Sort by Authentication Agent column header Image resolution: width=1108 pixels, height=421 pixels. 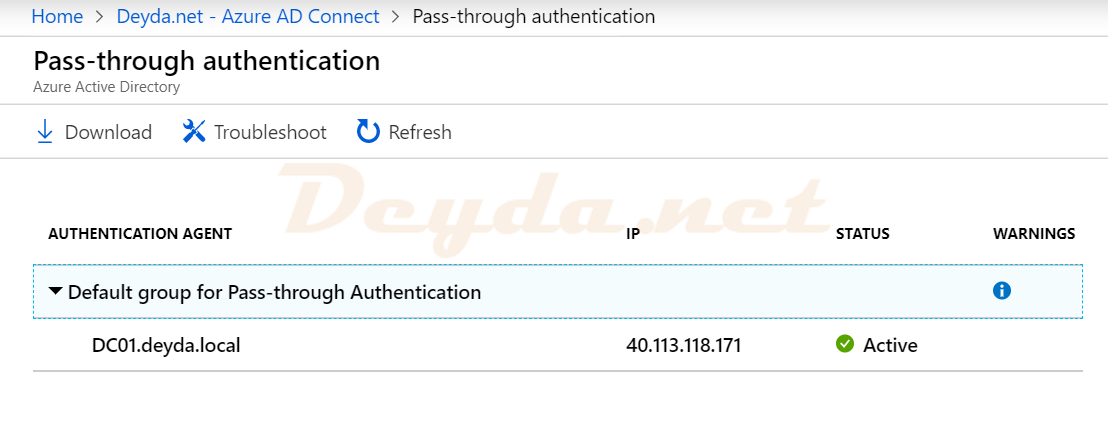pyautogui.click(x=140, y=234)
